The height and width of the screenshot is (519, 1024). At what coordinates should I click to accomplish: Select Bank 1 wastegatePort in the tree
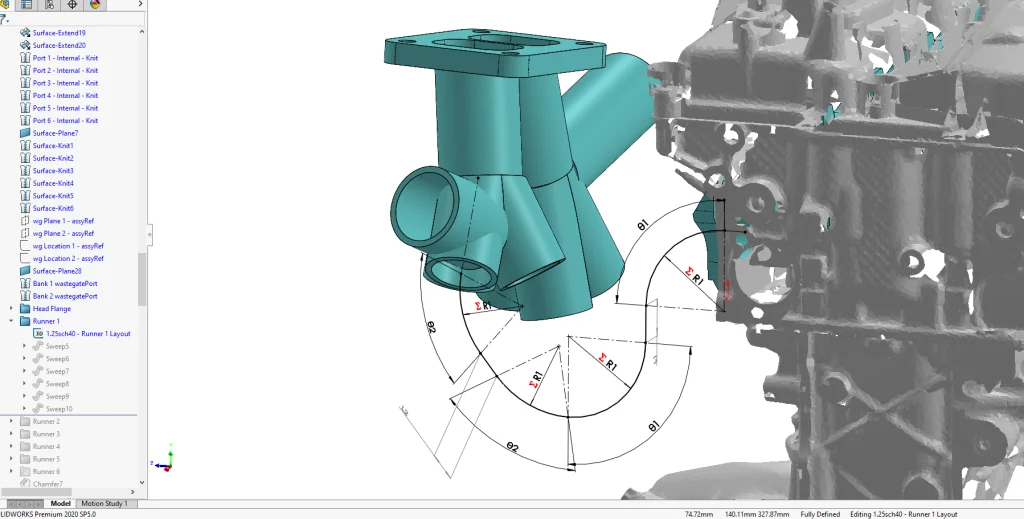(65, 284)
